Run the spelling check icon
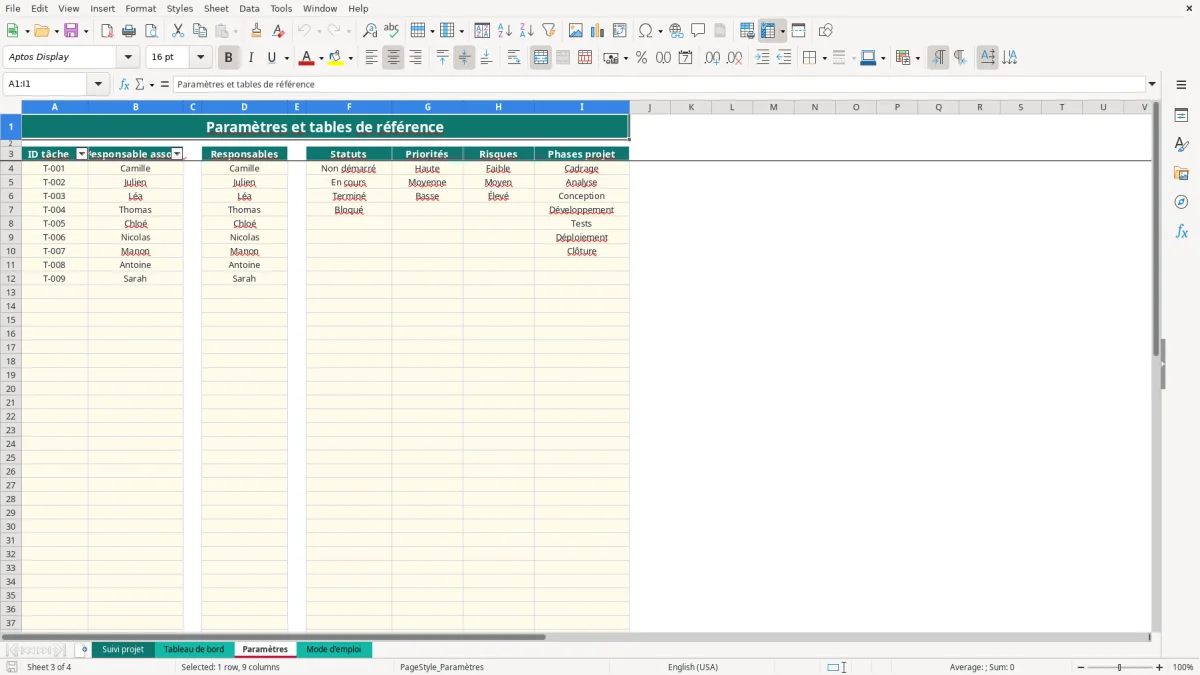1200x675 pixels. pos(392,31)
